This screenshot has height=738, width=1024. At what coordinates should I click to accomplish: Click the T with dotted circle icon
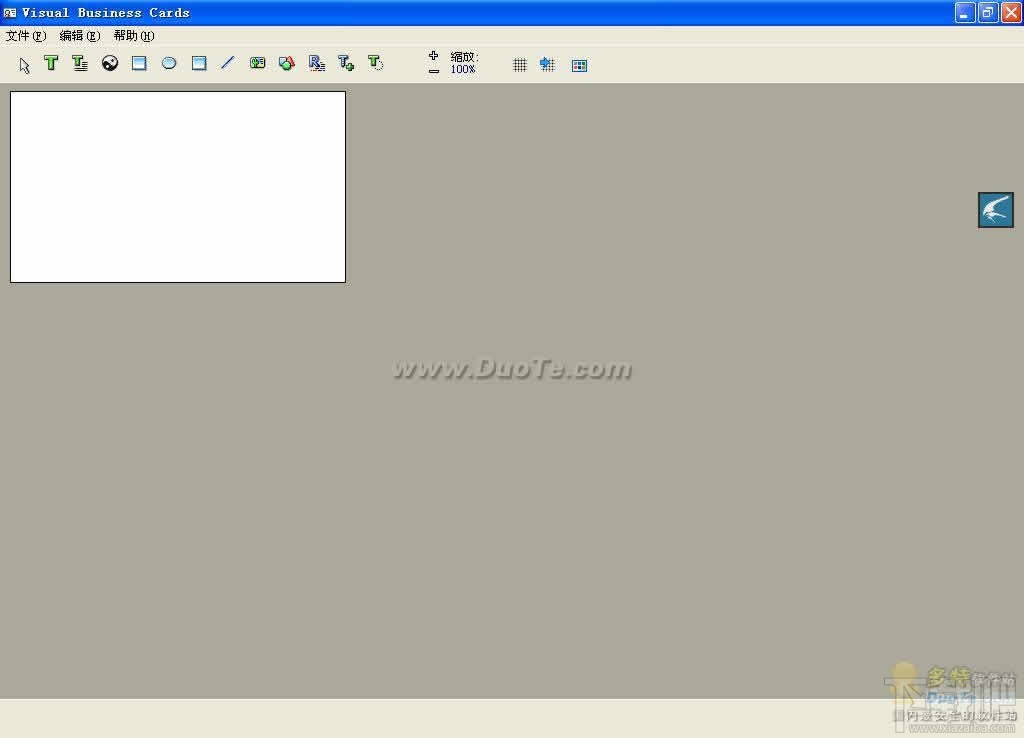coord(376,63)
